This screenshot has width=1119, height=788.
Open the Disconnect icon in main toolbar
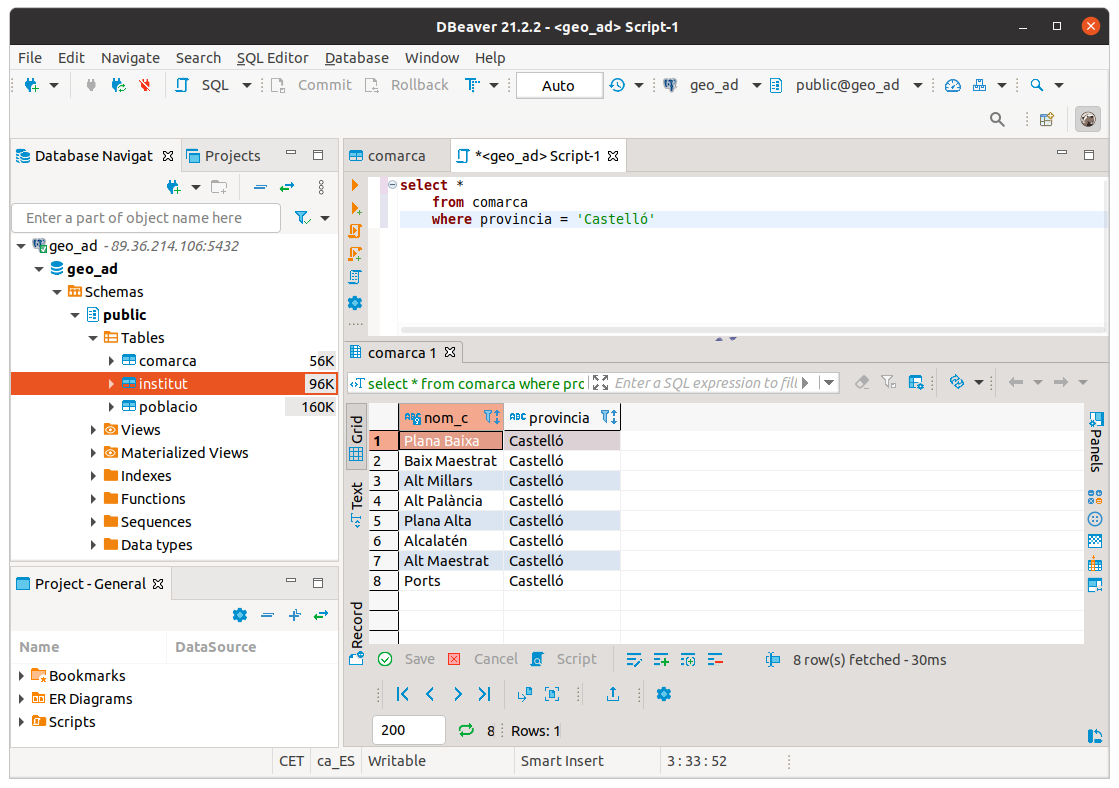145,85
